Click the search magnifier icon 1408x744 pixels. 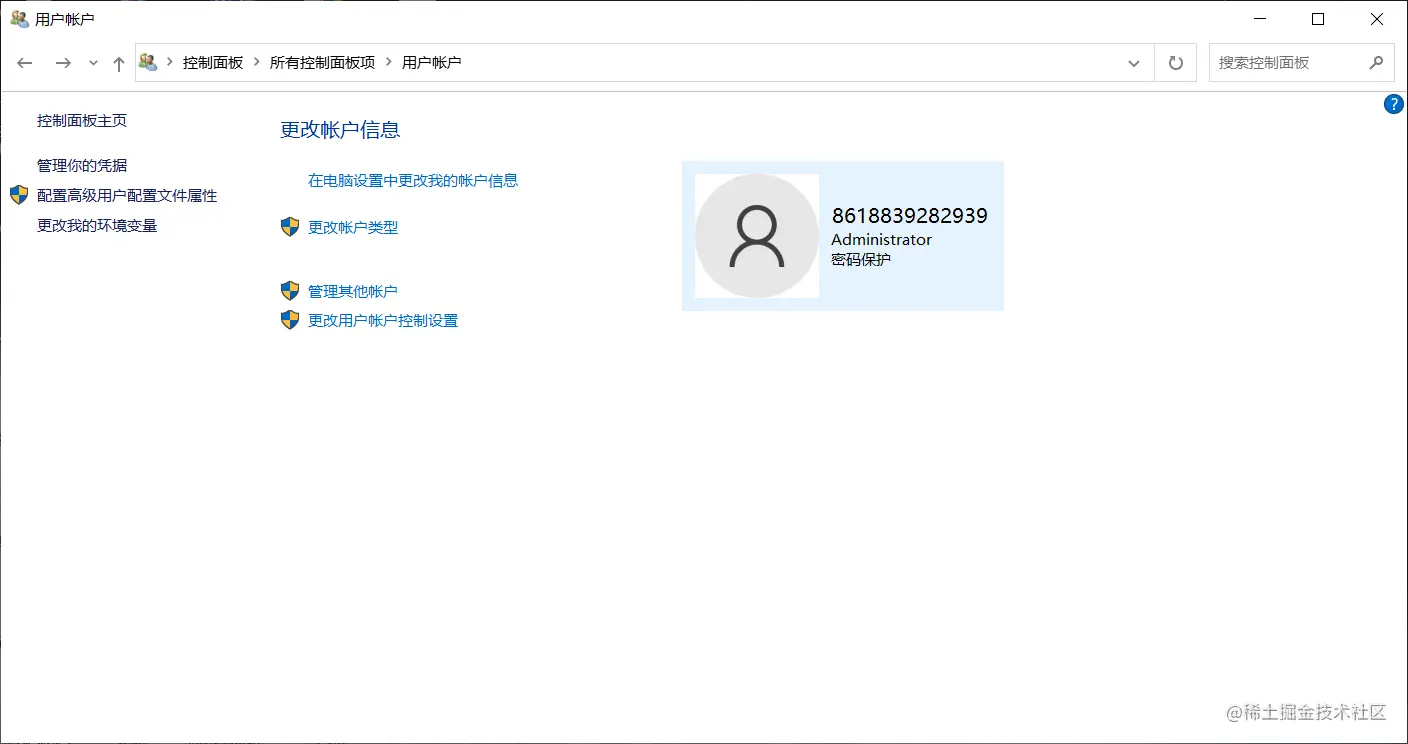[1377, 62]
